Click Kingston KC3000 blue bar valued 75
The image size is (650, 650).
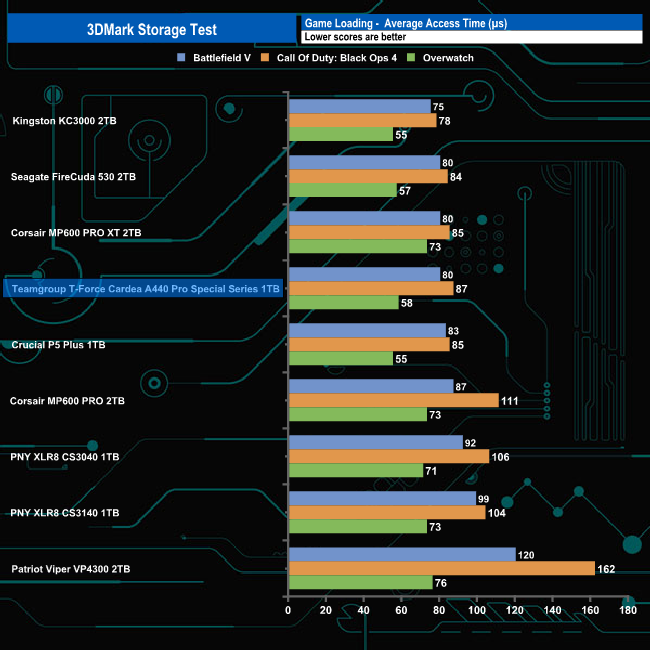point(360,107)
